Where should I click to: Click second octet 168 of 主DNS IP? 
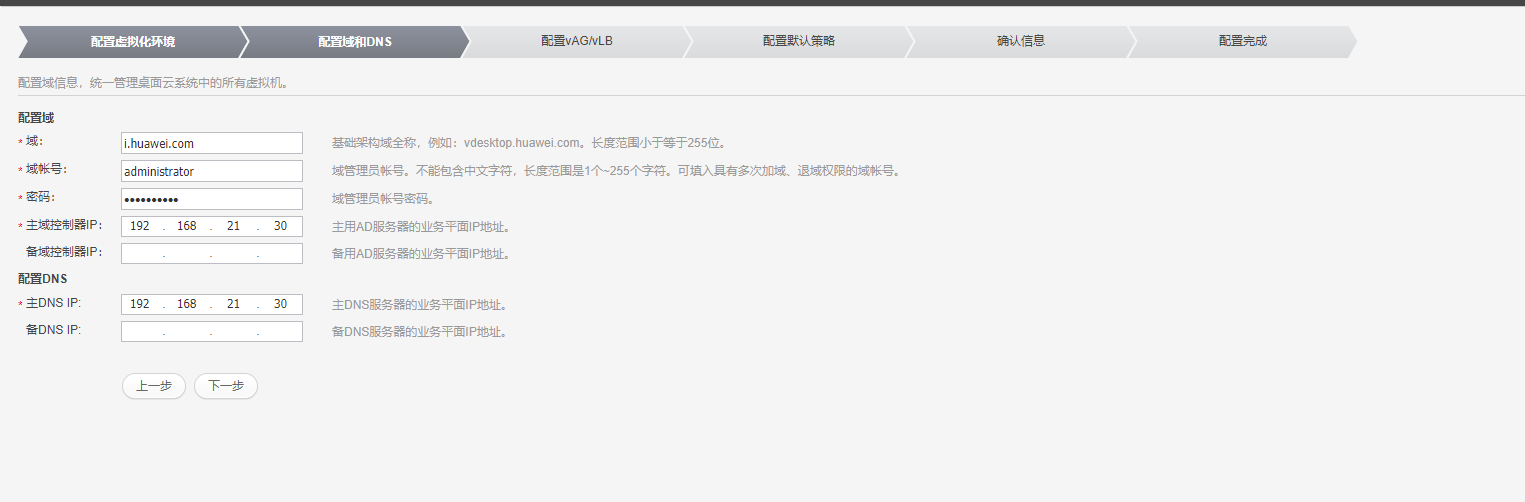pyautogui.click(x=187, y=304)
